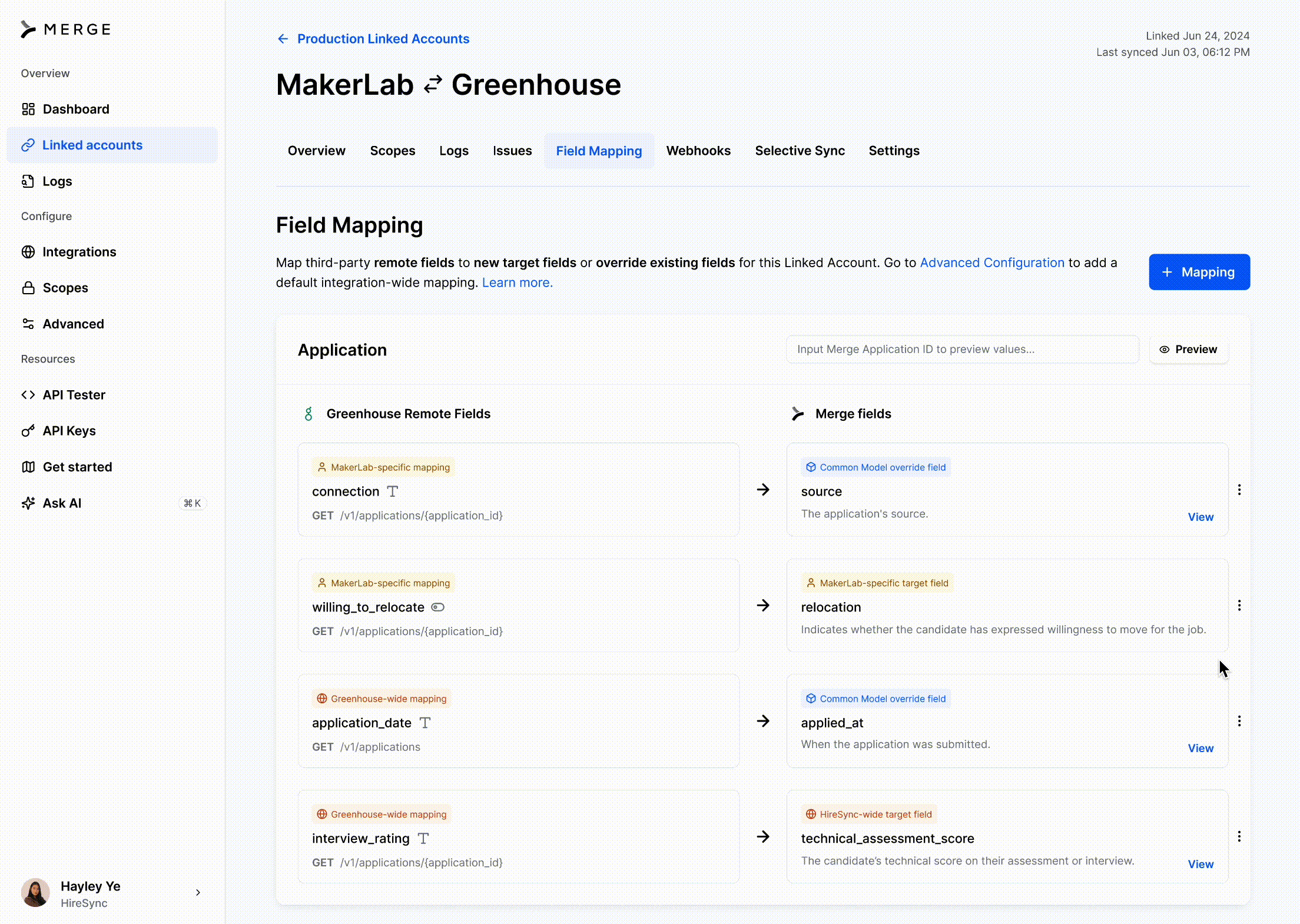Click the Preview button with eye icon
The width and height of the screenshot is (1300, 924).
[x=1189, y=349]
